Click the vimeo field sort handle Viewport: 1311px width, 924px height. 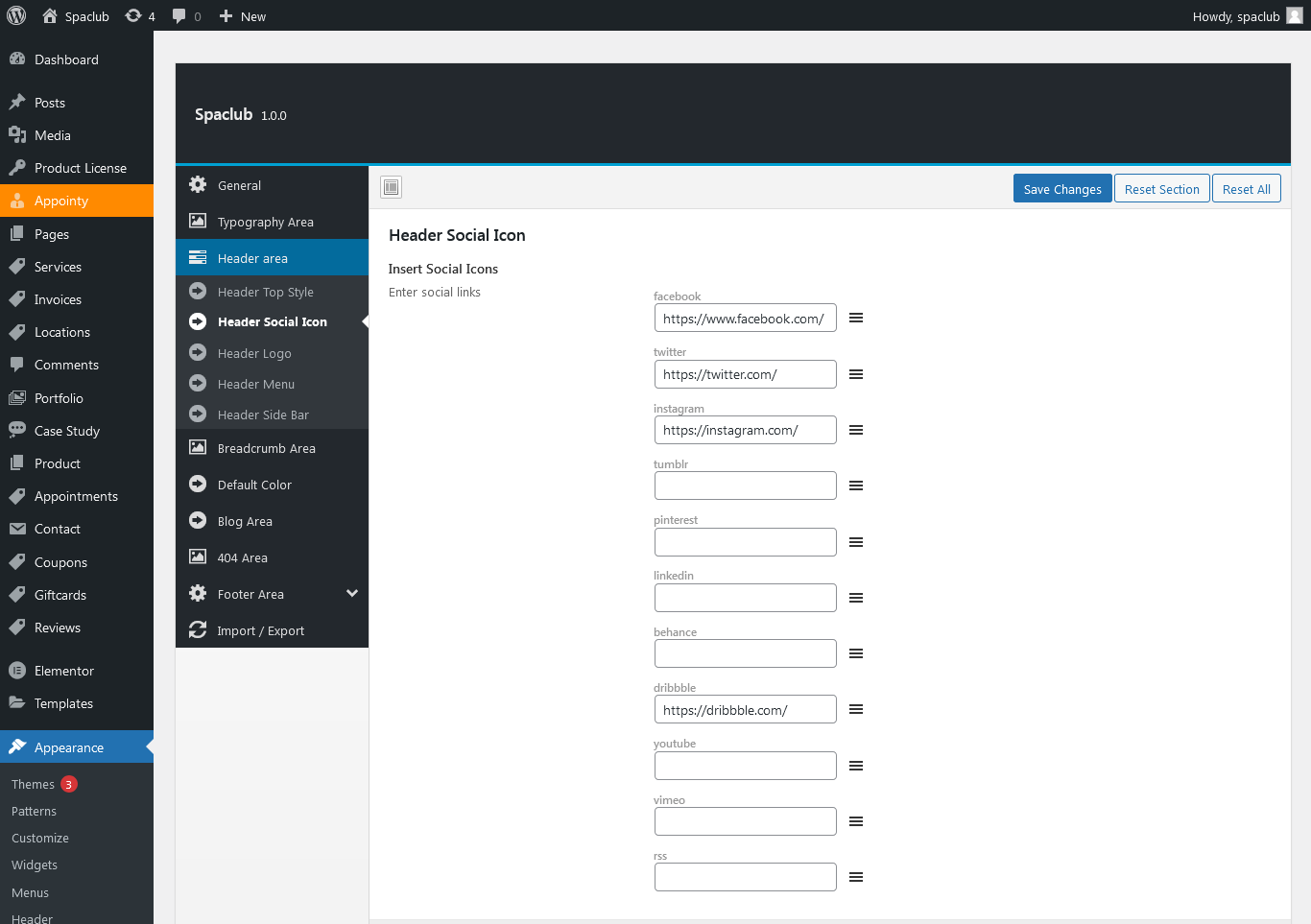click(856, 821)
